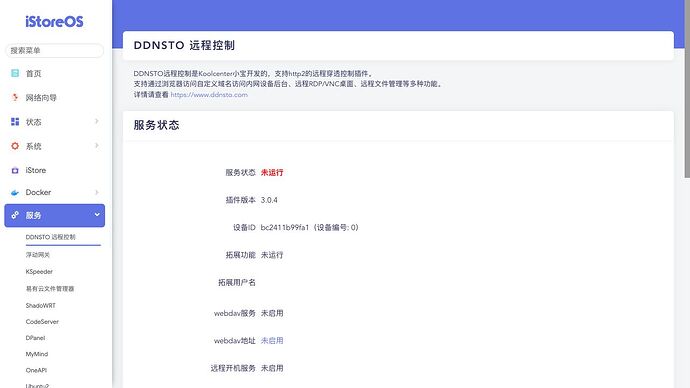Focus the 搜索菜单 search box
The image size is (690, 388).
pyautogui.click(x=55, y=51)
